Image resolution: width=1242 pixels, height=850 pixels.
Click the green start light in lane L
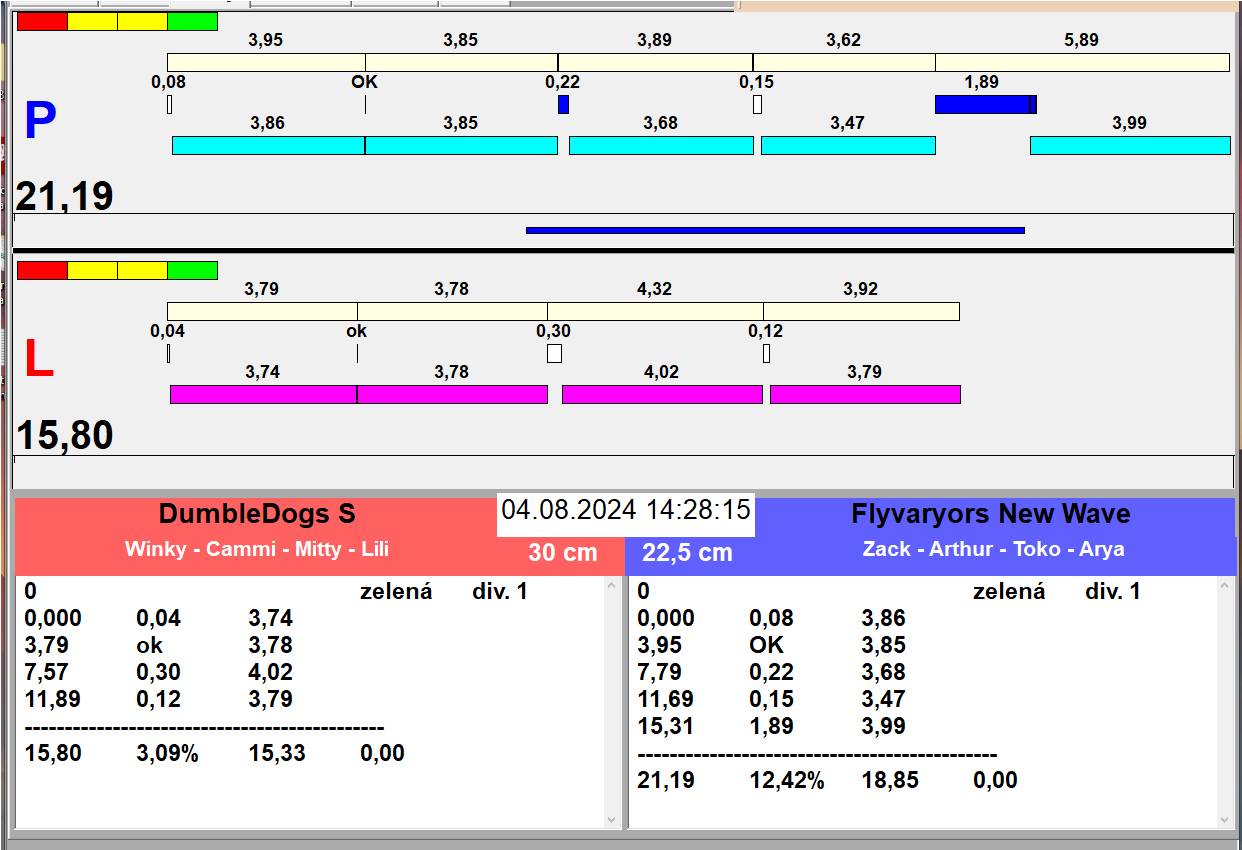192,270
